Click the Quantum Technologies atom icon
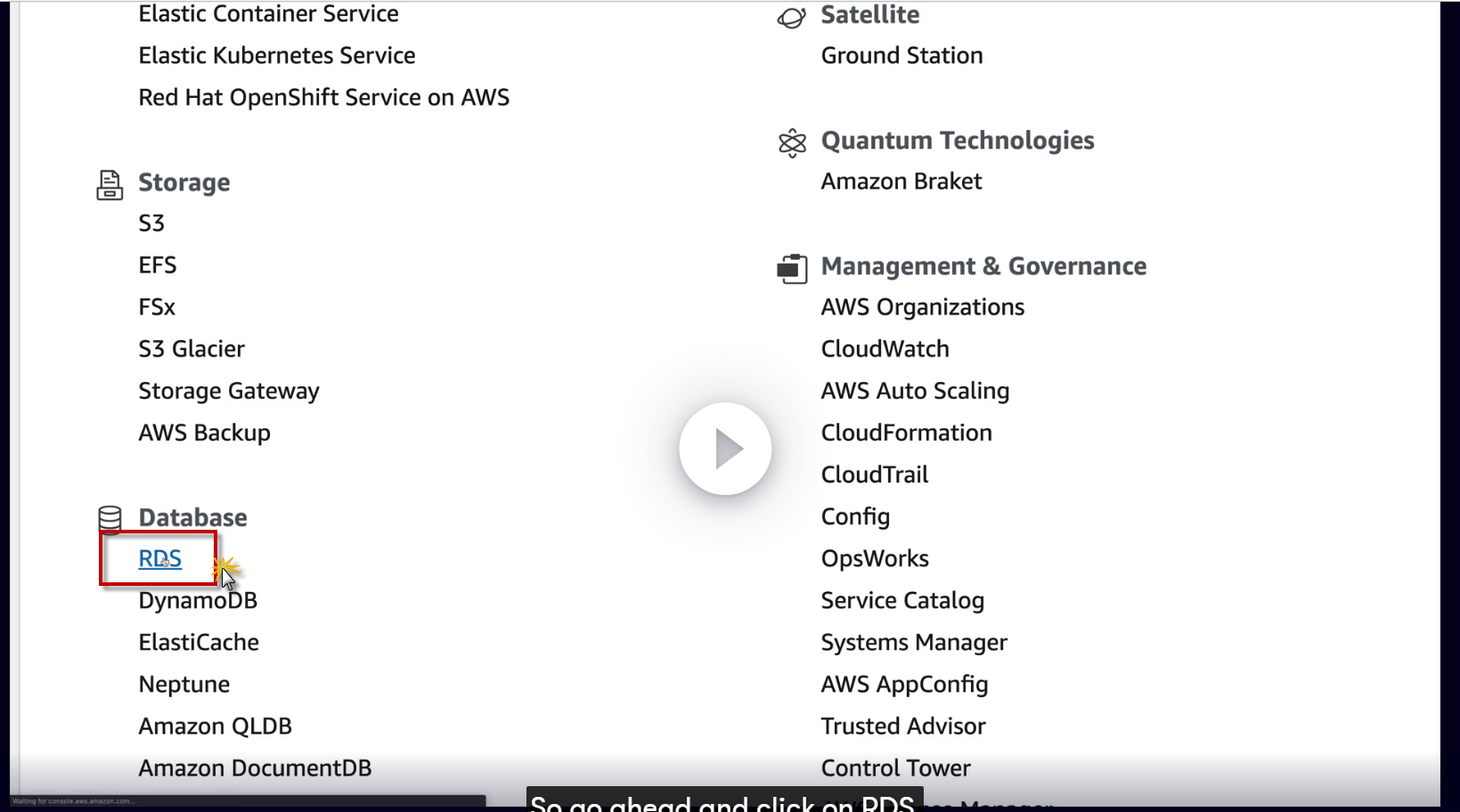 792,142
